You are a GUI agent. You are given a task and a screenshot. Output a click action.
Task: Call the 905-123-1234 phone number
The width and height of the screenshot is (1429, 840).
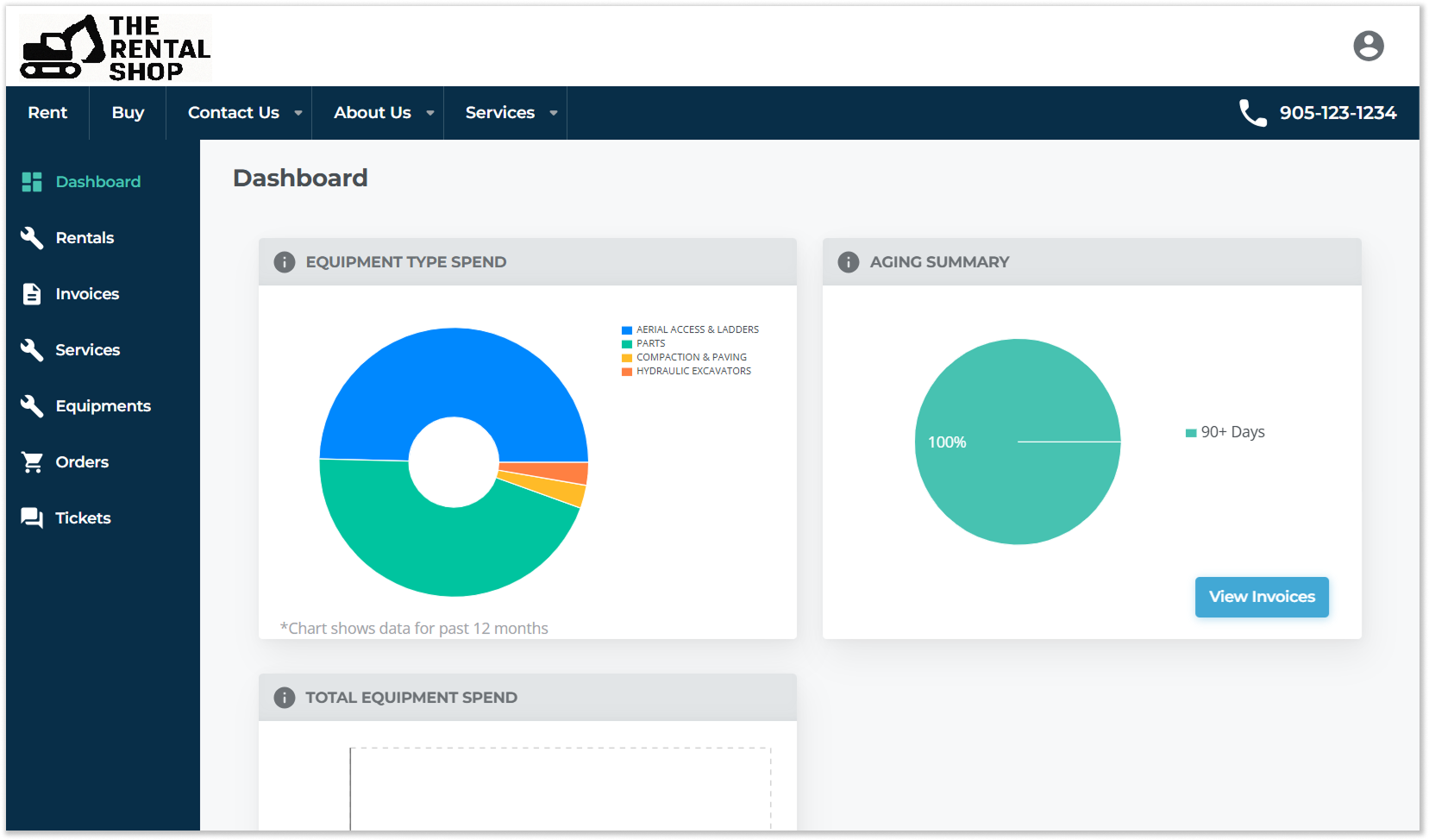pyautogui.click(x=1338, y=113)
